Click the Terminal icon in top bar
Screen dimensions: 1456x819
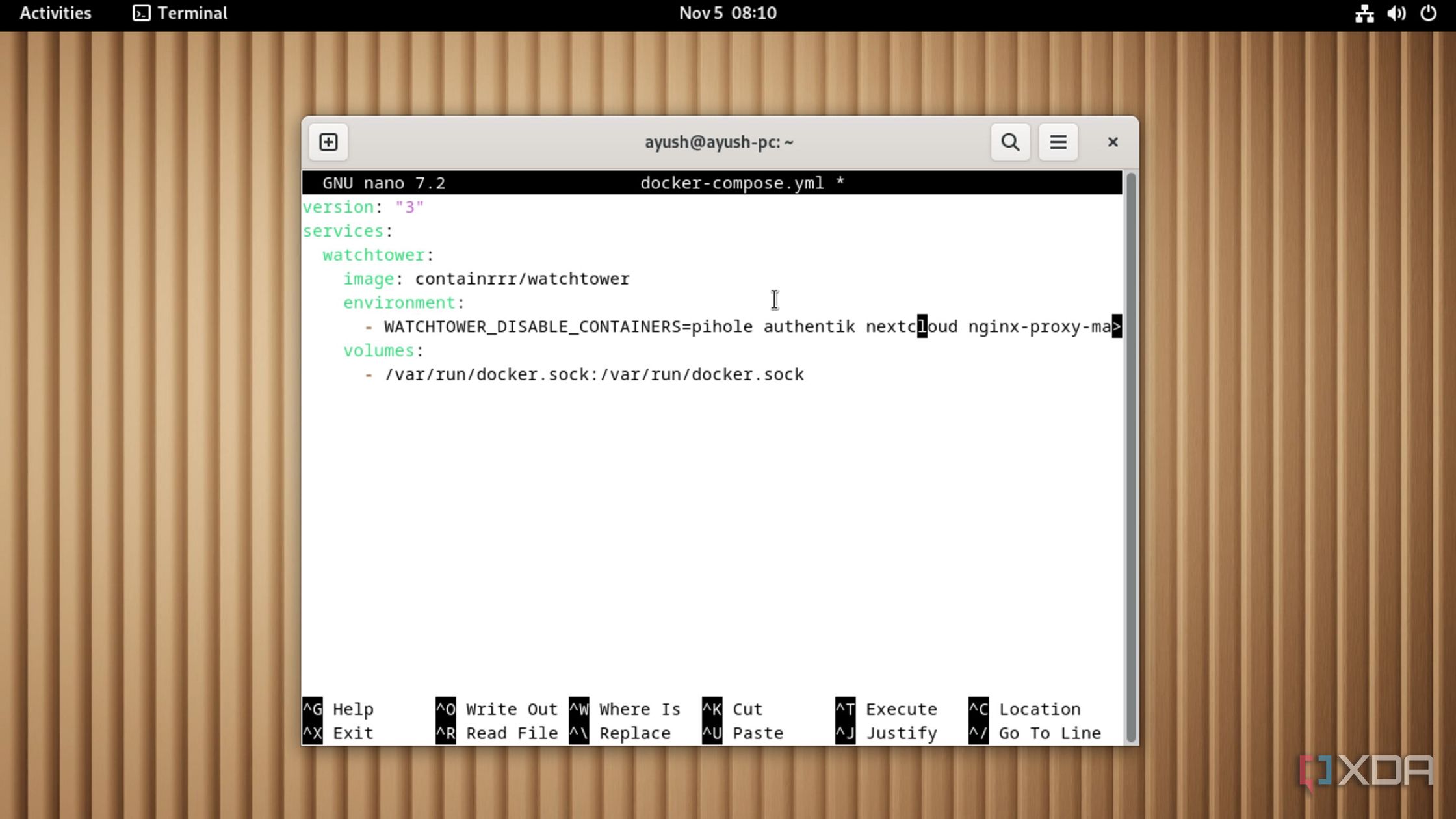coord(141,13)
